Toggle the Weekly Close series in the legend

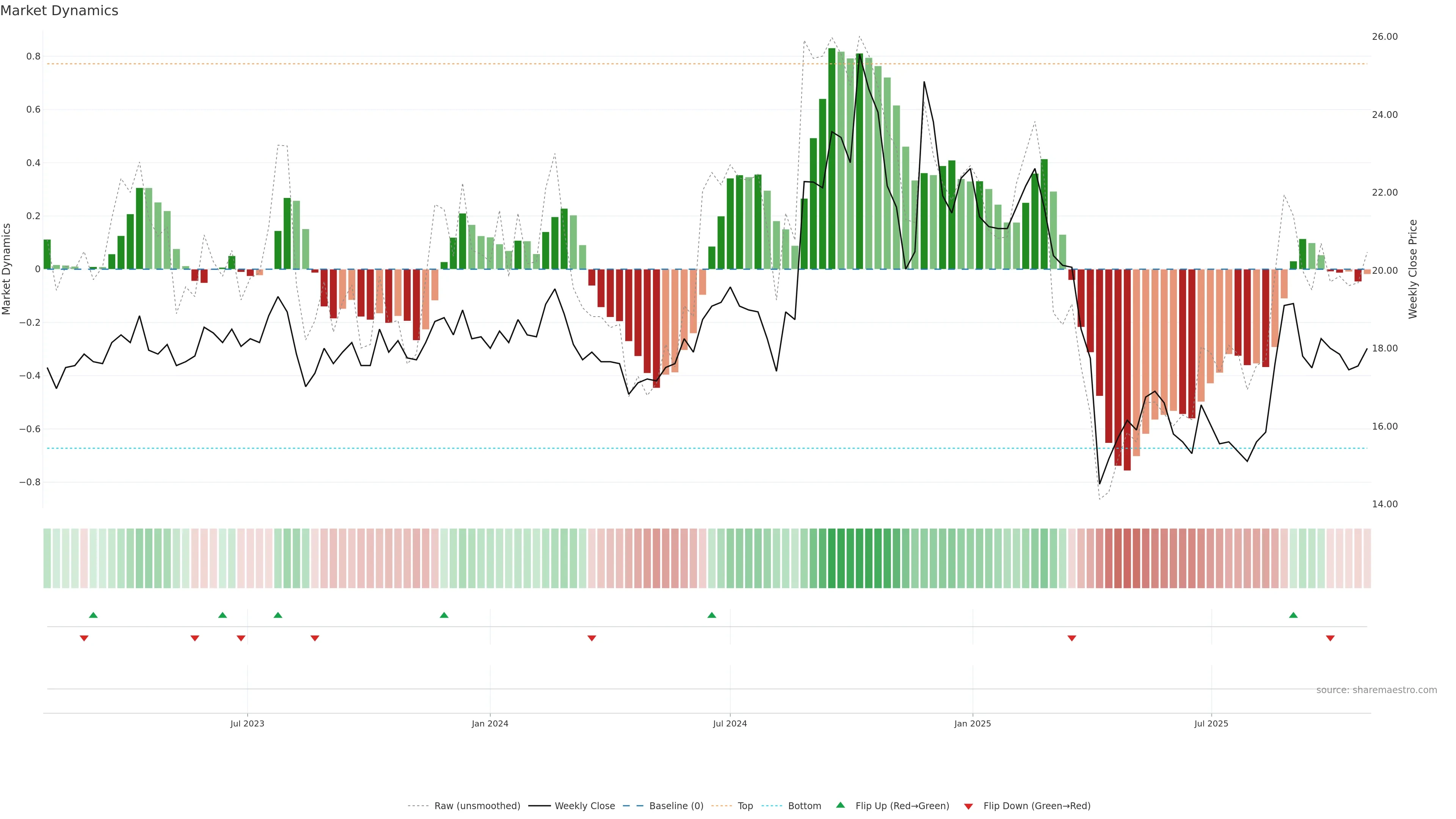[584, 806]
